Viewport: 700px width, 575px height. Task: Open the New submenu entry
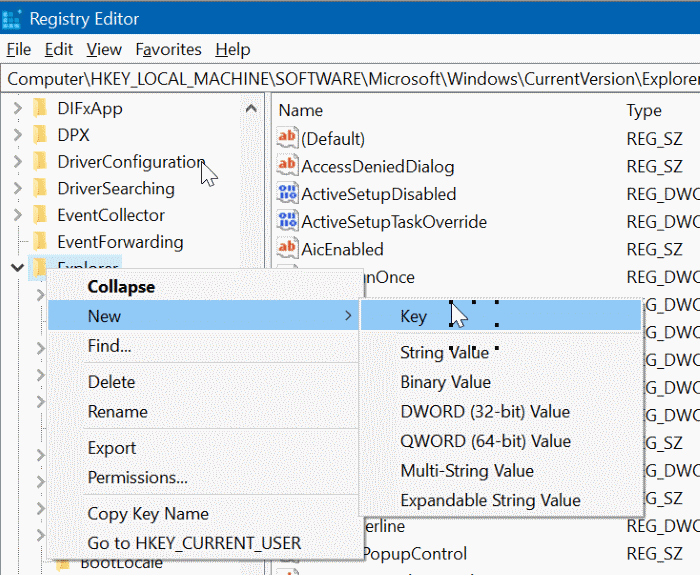click(x=203, y=316)
